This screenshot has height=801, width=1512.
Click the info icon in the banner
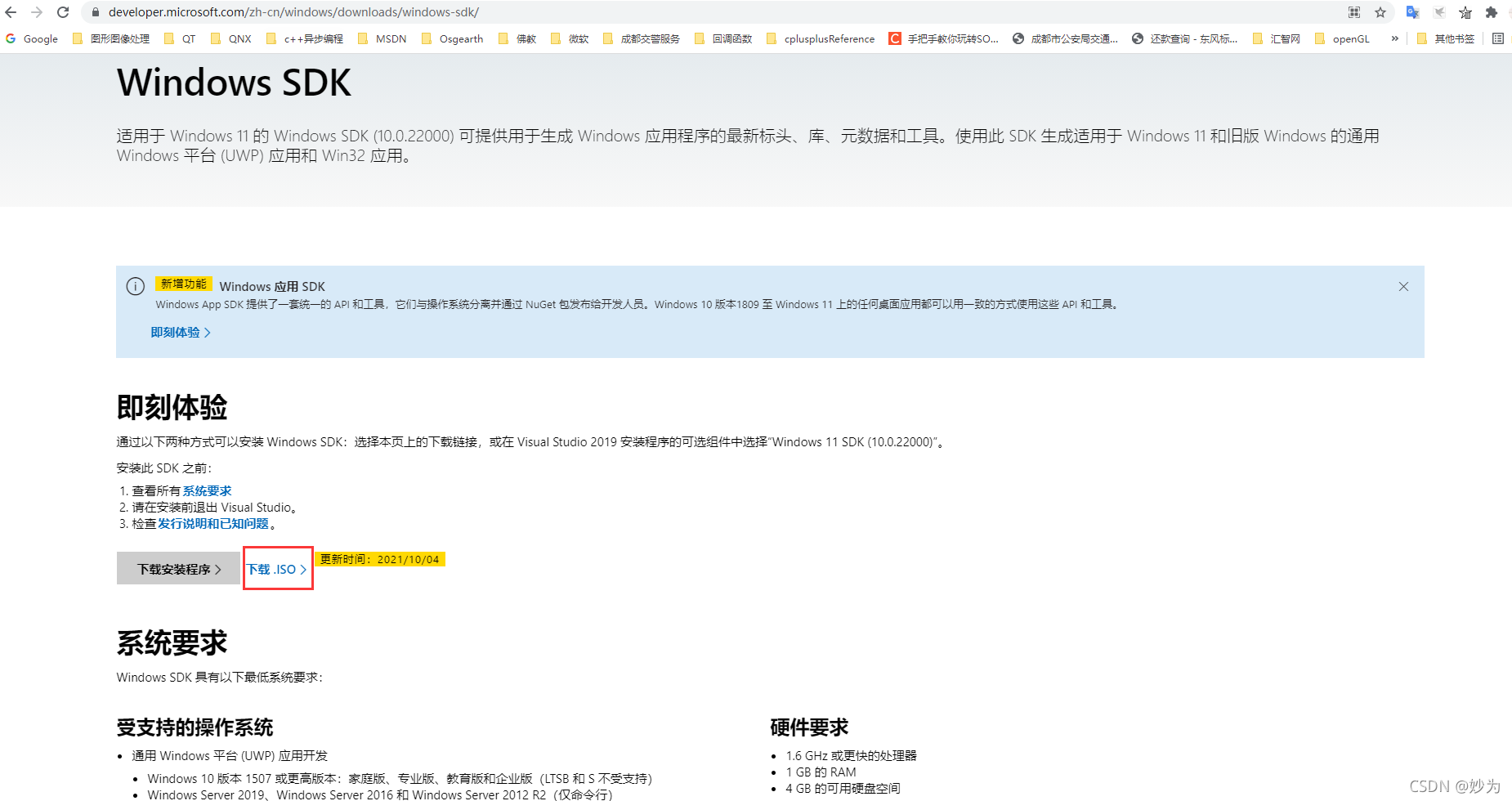point(136,286)
